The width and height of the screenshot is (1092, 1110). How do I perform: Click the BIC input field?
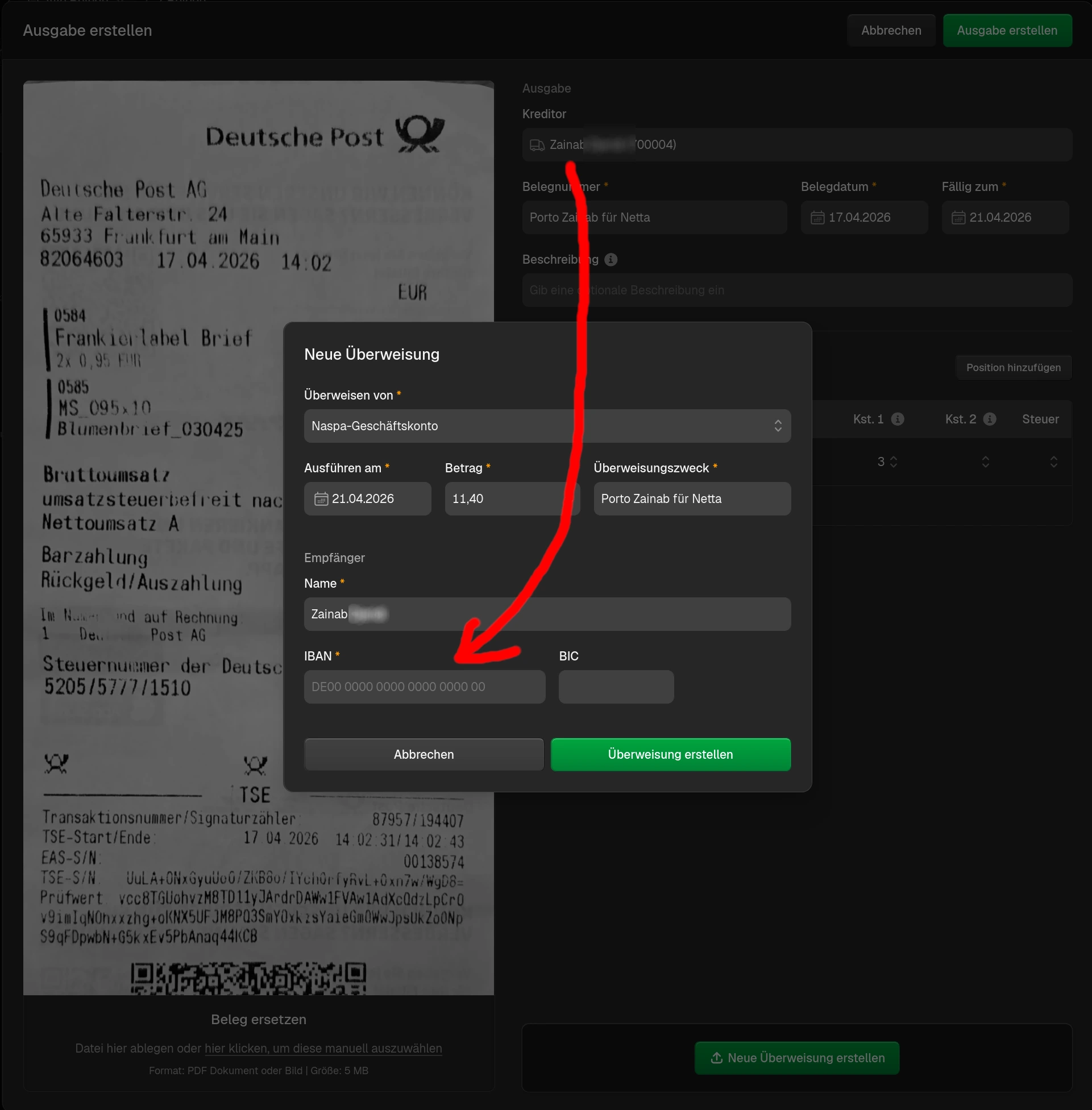(616, 687)
